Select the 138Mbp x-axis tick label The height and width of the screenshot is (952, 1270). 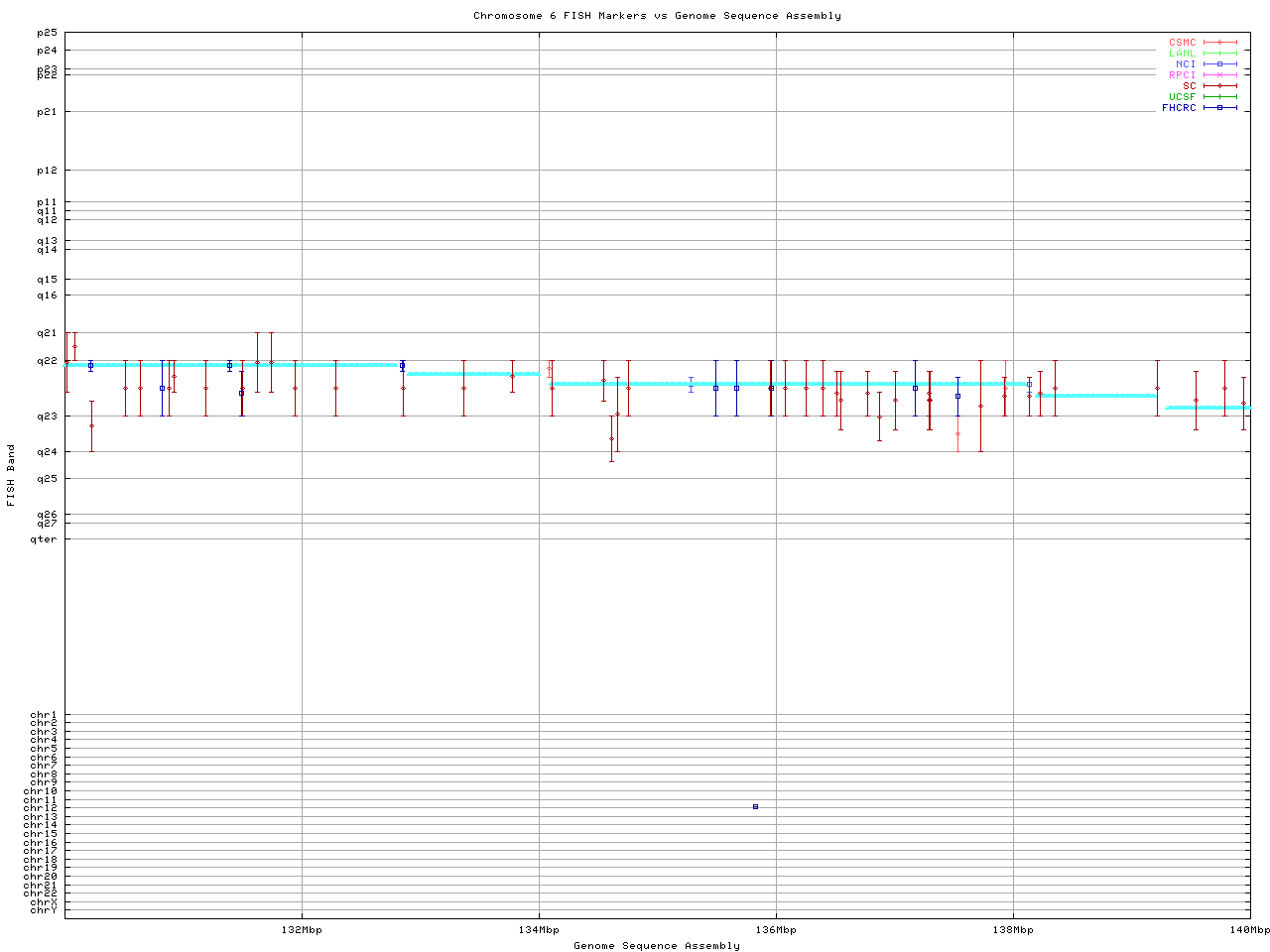[1013, 930]
